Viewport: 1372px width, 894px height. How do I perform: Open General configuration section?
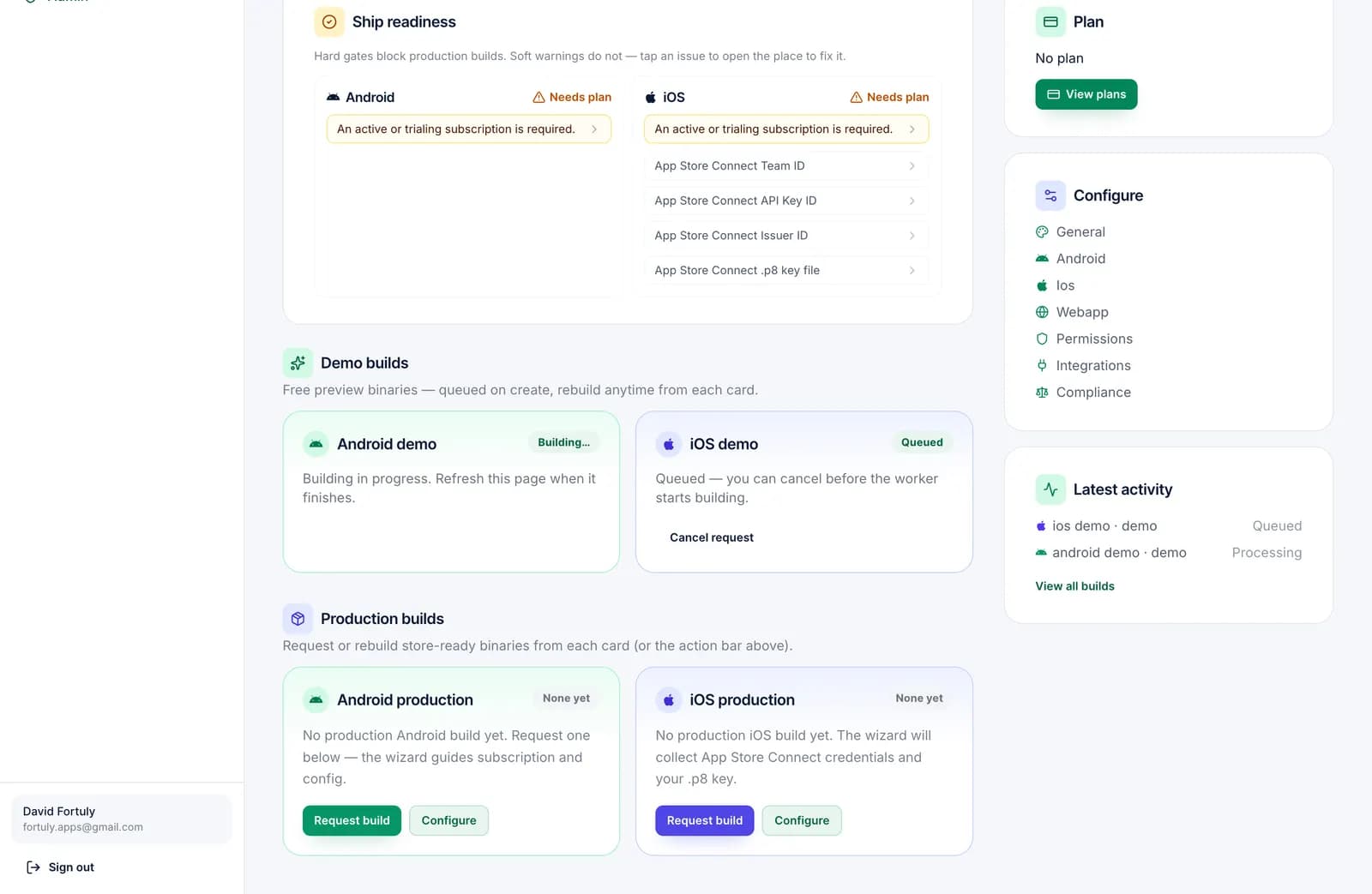pyautogui.click(x=1080, y=232)
